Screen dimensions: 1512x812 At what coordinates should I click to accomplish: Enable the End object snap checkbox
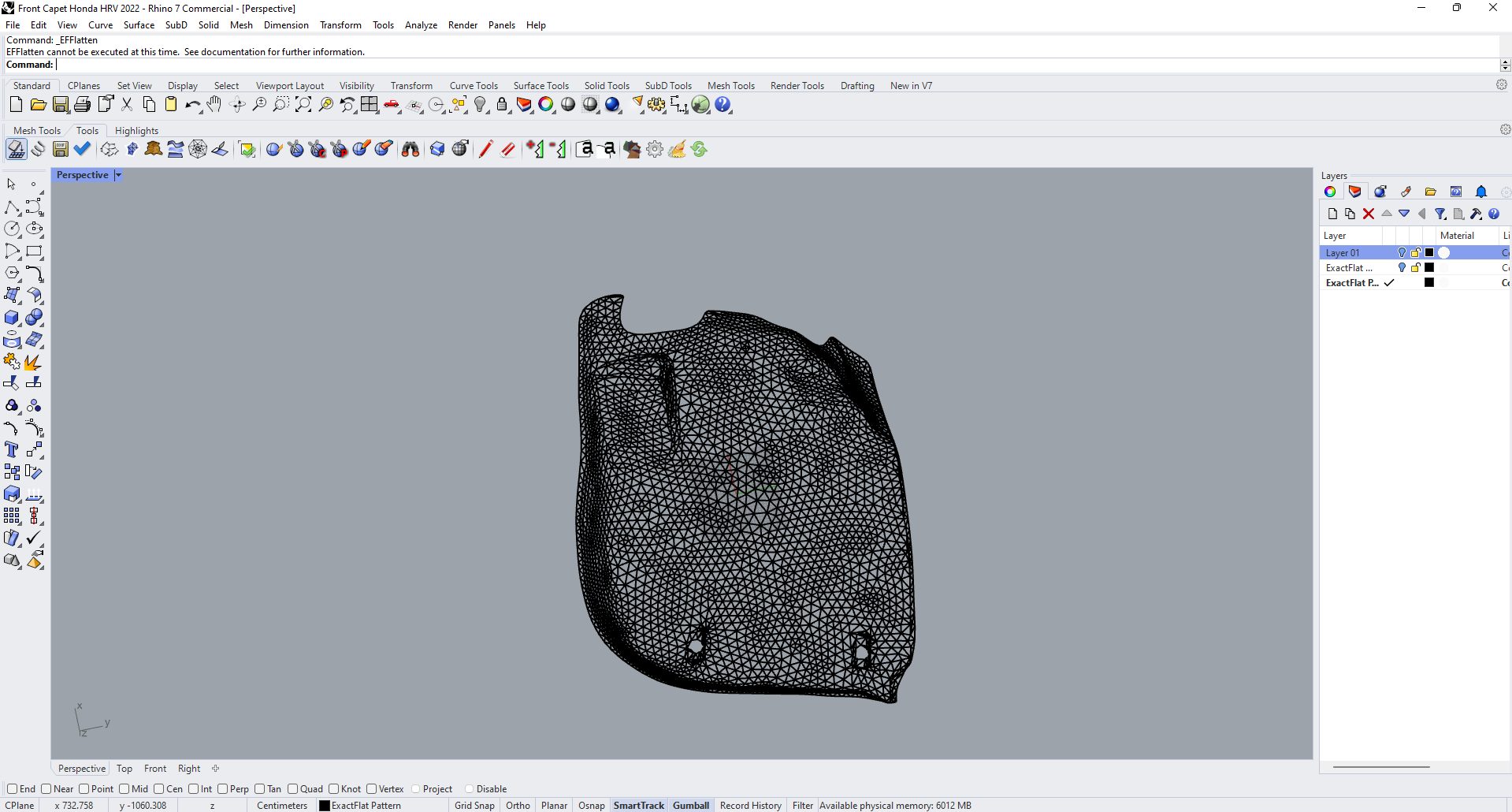coord(12,789)
